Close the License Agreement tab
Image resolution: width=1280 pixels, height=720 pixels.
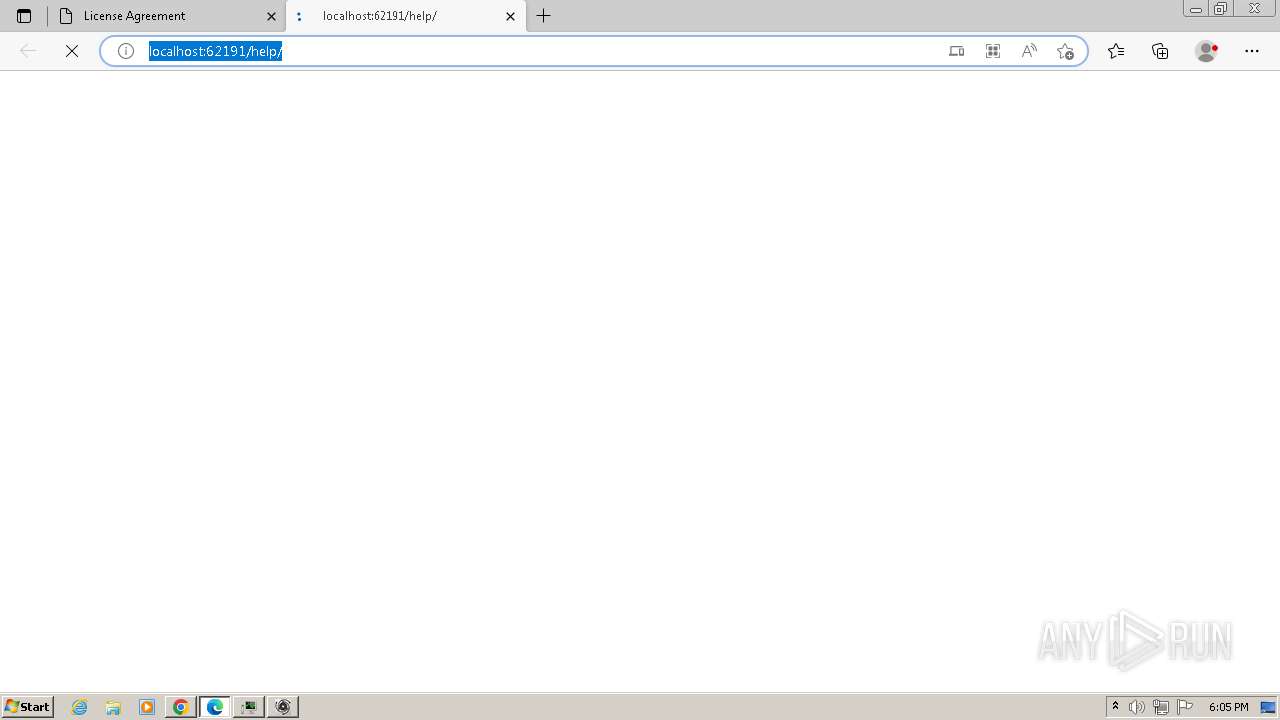[x=271, y=16]
